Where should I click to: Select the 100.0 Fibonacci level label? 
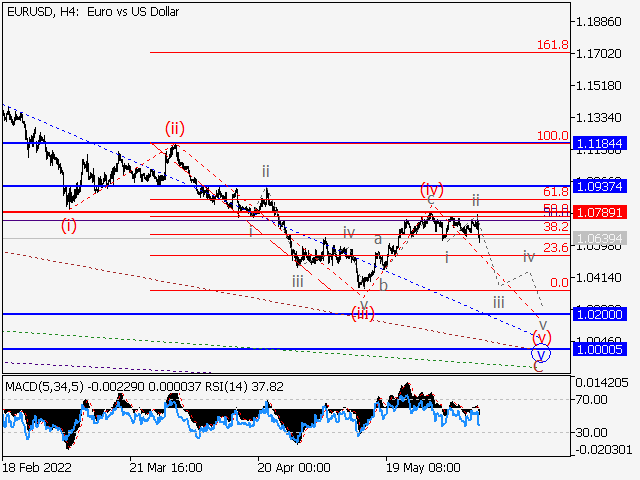click(x=553, y=135)
